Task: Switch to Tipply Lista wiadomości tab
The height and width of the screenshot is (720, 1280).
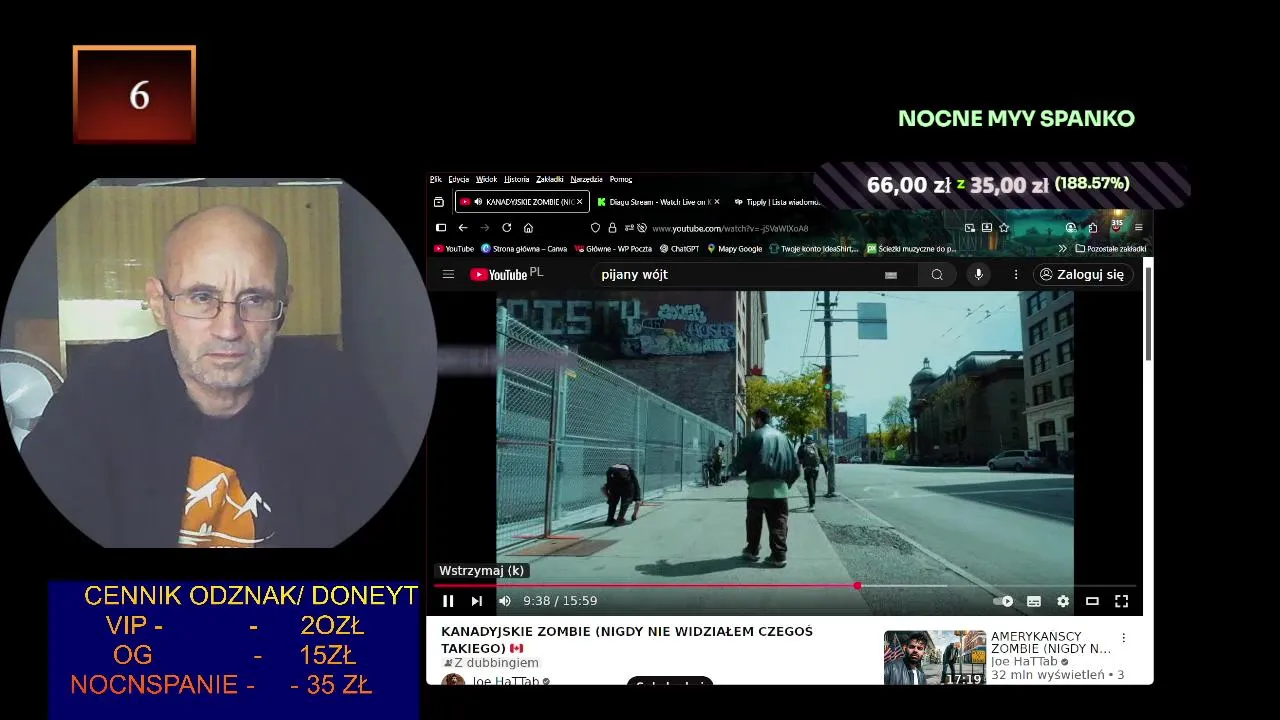Action: (x=776, y=202)
